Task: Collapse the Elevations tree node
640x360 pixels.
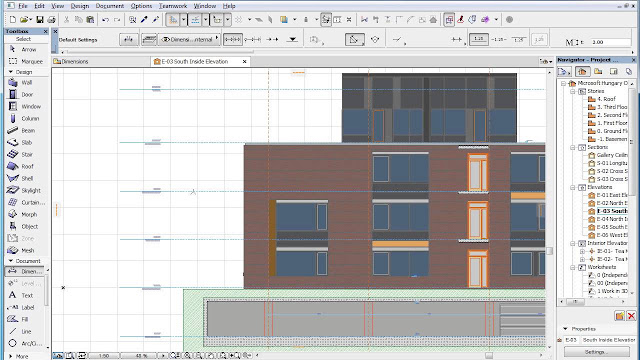Action: 573,187
